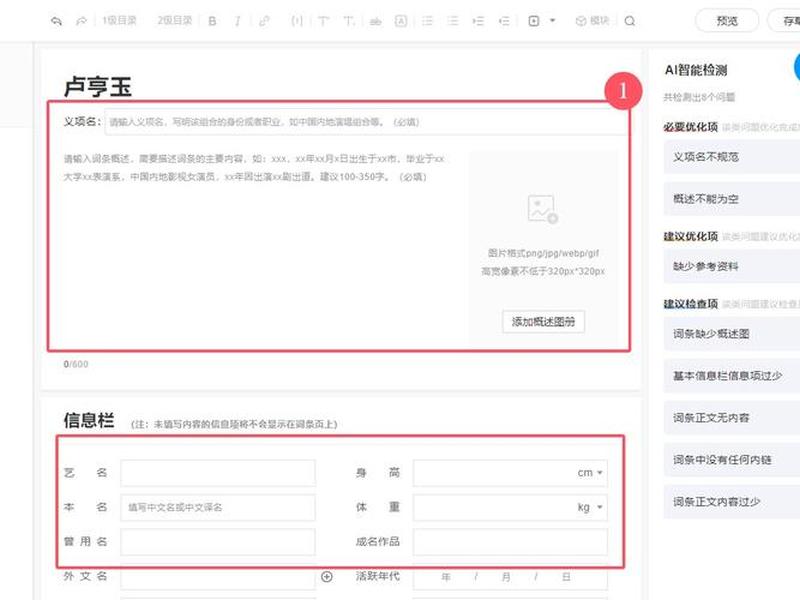Click the 义项名 input field

(366, 122)
